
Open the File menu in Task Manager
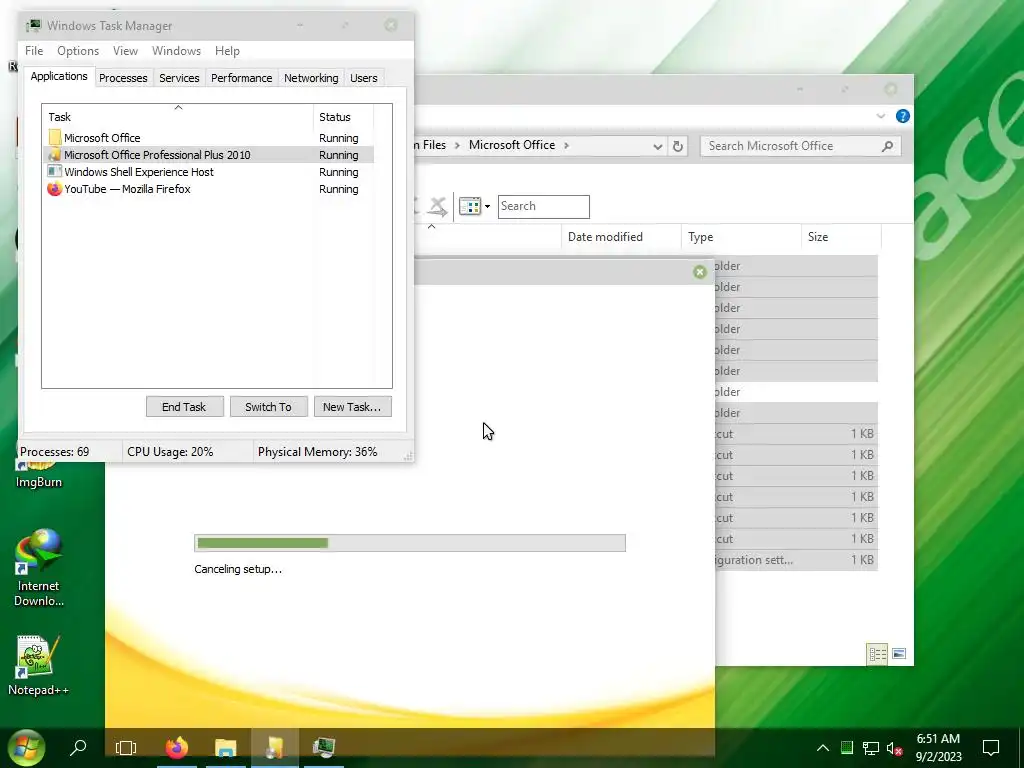(x=34, y=51)
